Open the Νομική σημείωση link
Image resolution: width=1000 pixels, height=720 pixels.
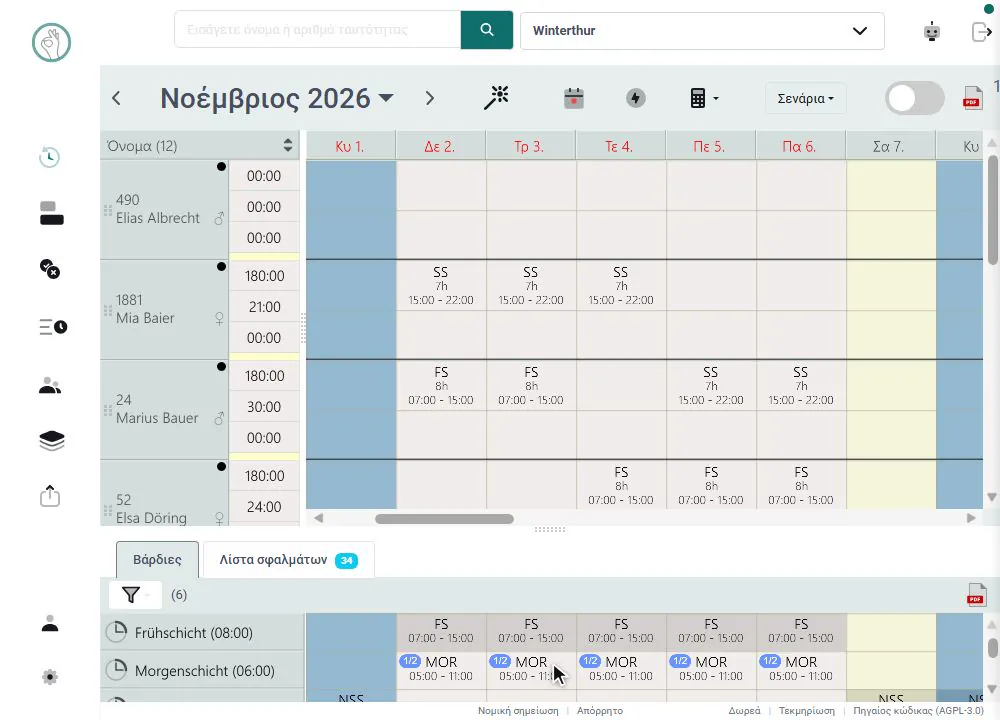pyautogui.click(x=518, y=710)
